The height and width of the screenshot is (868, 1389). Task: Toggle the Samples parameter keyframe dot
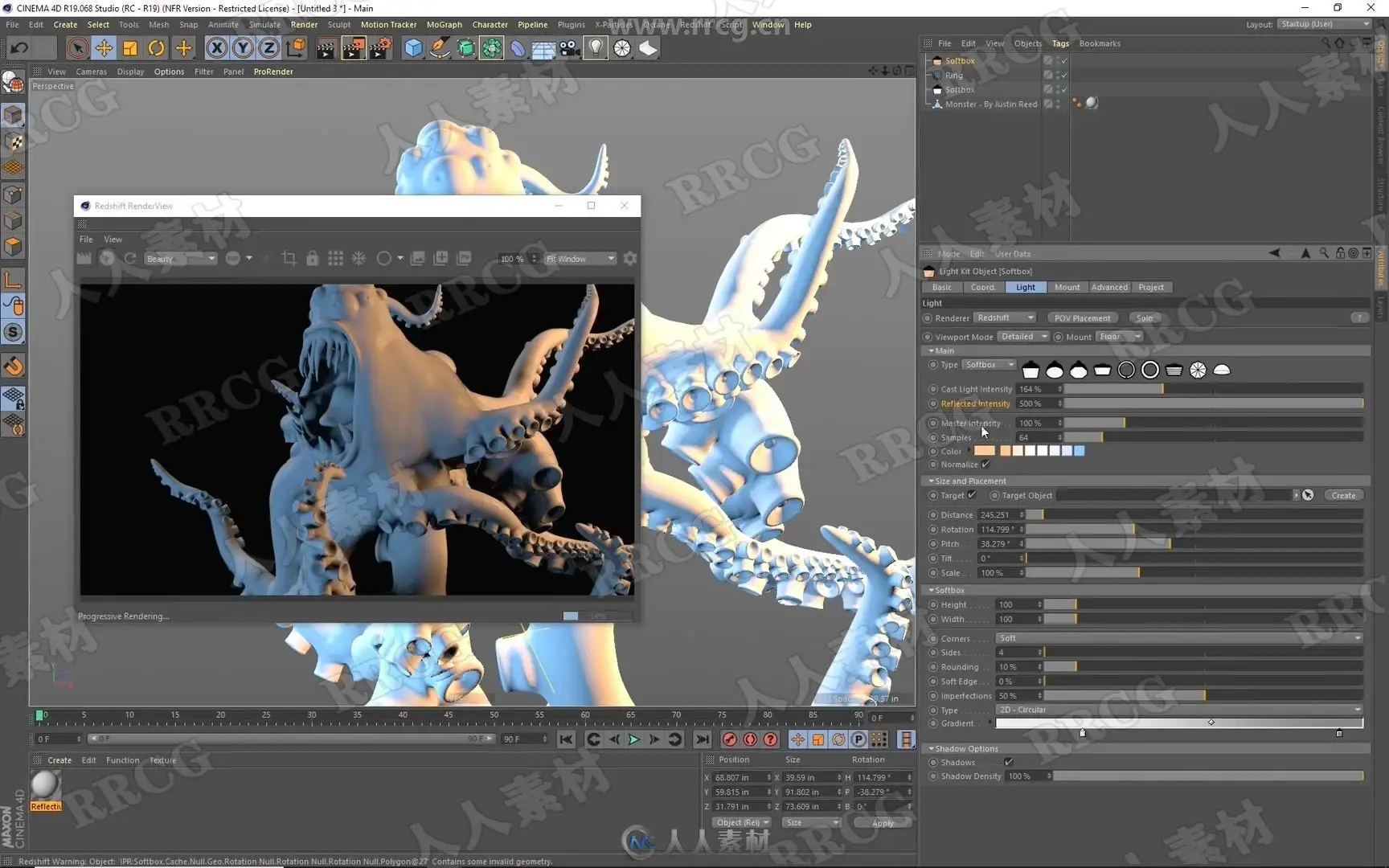tap(932, 437)
